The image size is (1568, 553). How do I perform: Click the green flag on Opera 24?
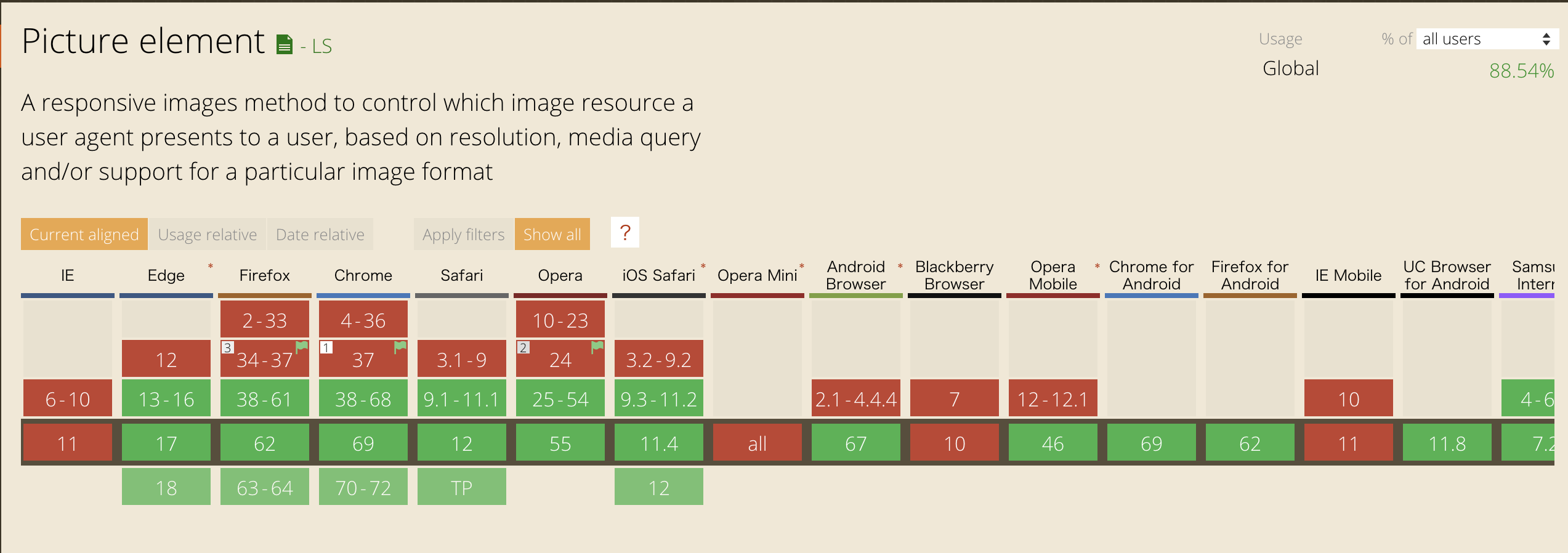(597, 347)
